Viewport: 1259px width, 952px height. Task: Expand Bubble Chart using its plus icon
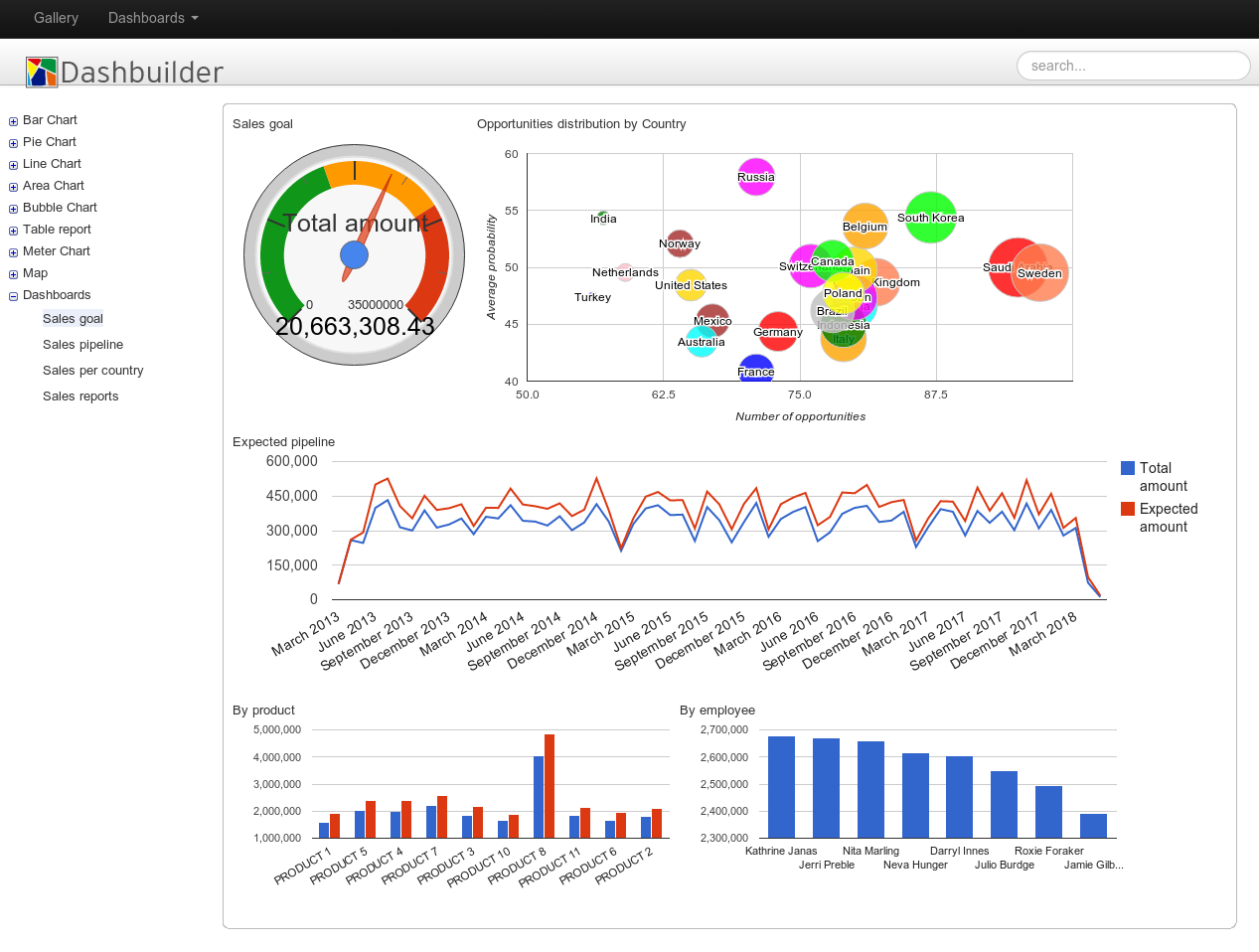(12, 208)
